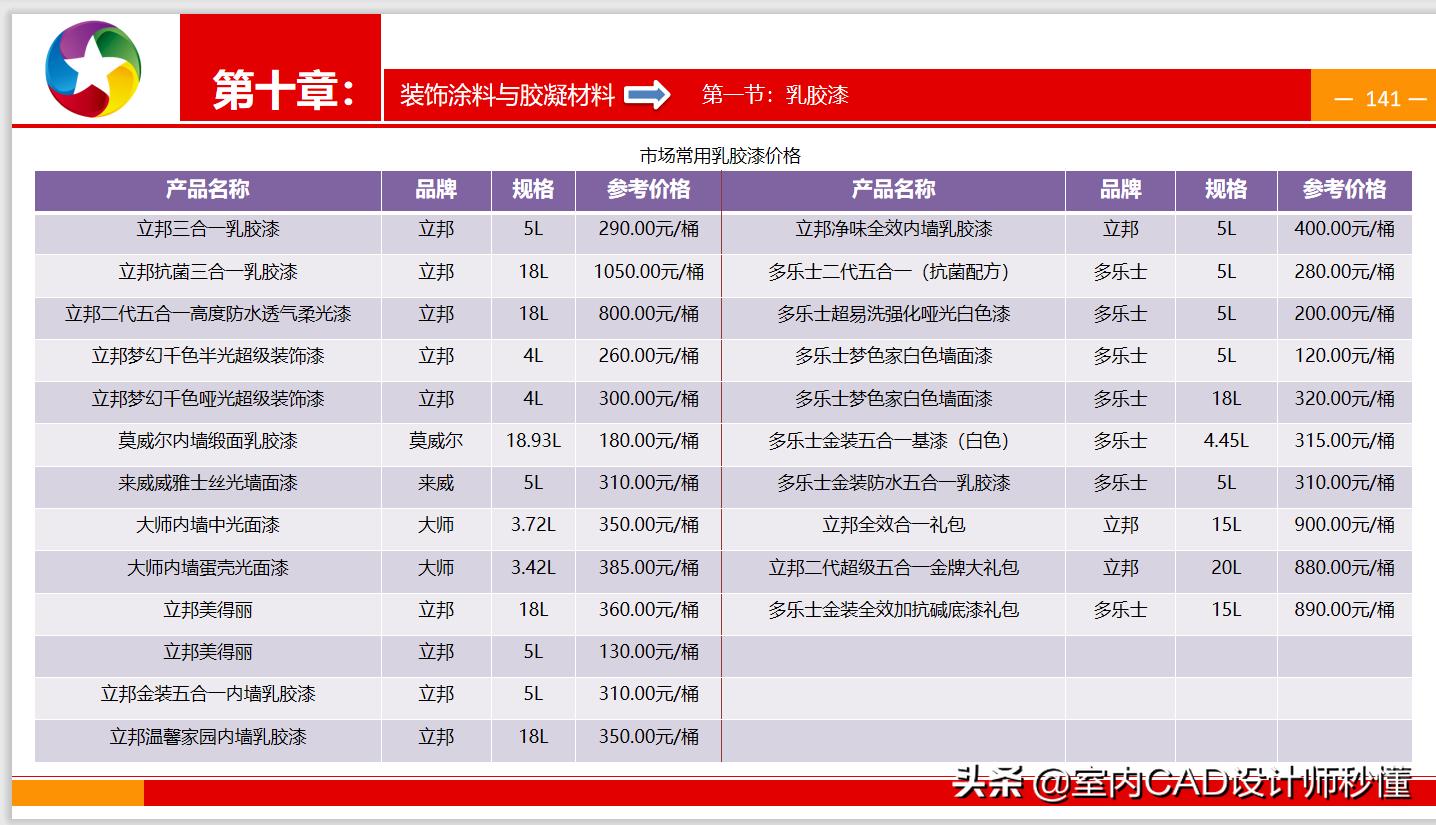Image resolution: width=1436 pixels, height=825 pixels.
Task: Select the 来威威雅士丝光墙面漆 product name
Action: click(x=208, y=482)
